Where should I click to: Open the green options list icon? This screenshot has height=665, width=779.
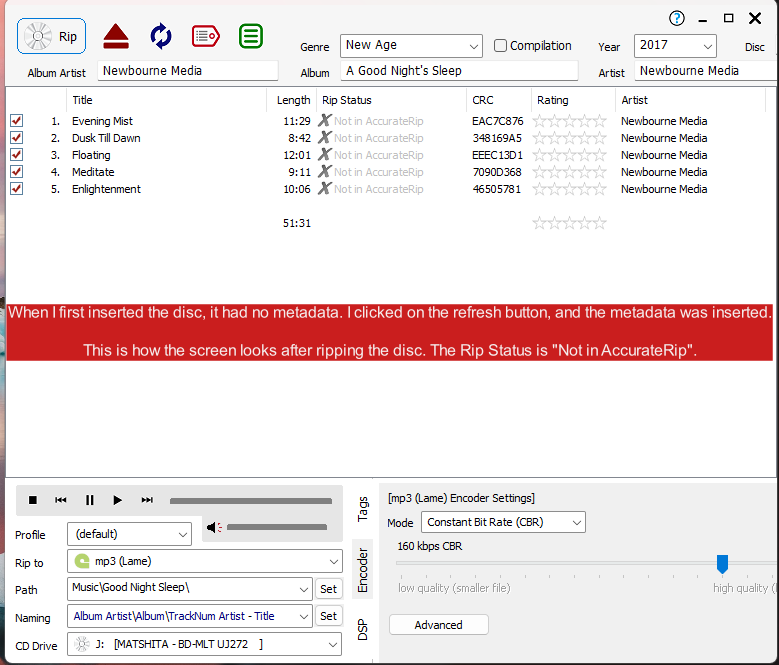[251, 37]
